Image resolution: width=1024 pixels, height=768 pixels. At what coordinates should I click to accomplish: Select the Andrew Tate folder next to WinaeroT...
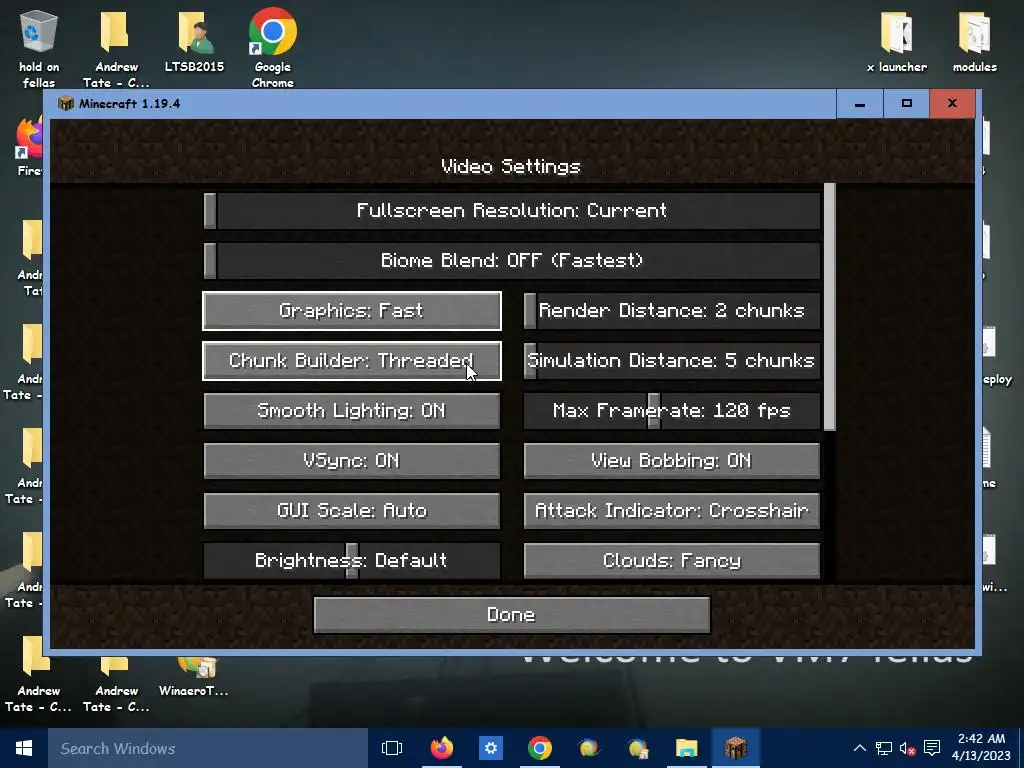tap(116, 684)
